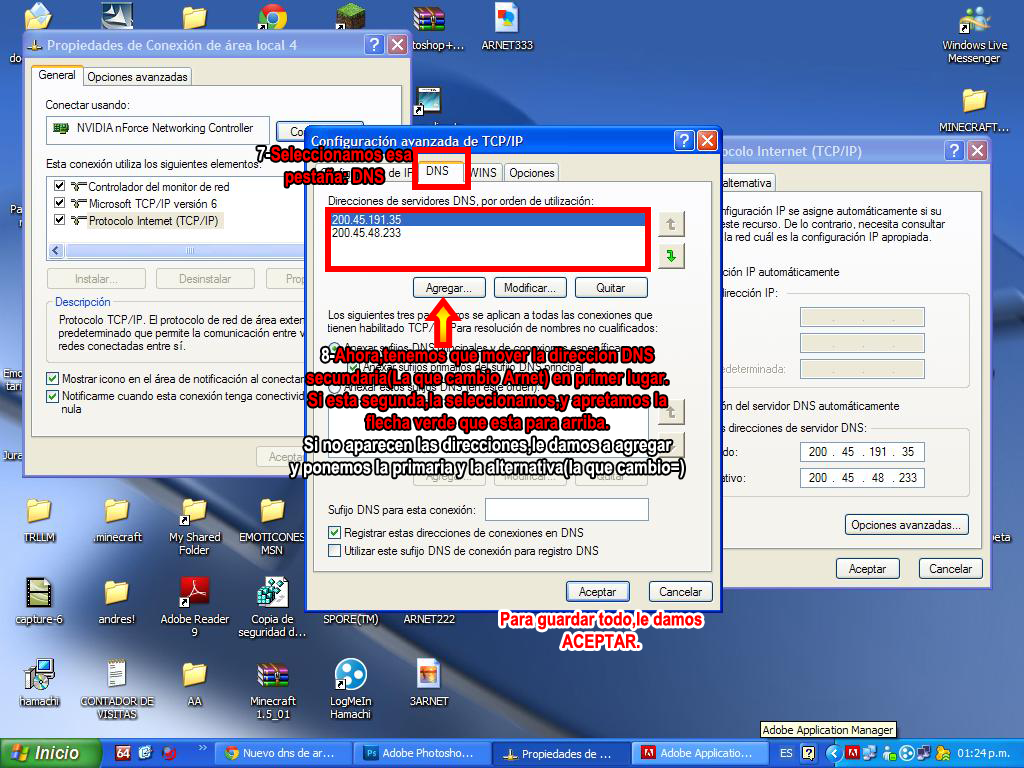1024x768 pixels.
Task: Open the andres! folder icon
Action: point(117,601)
